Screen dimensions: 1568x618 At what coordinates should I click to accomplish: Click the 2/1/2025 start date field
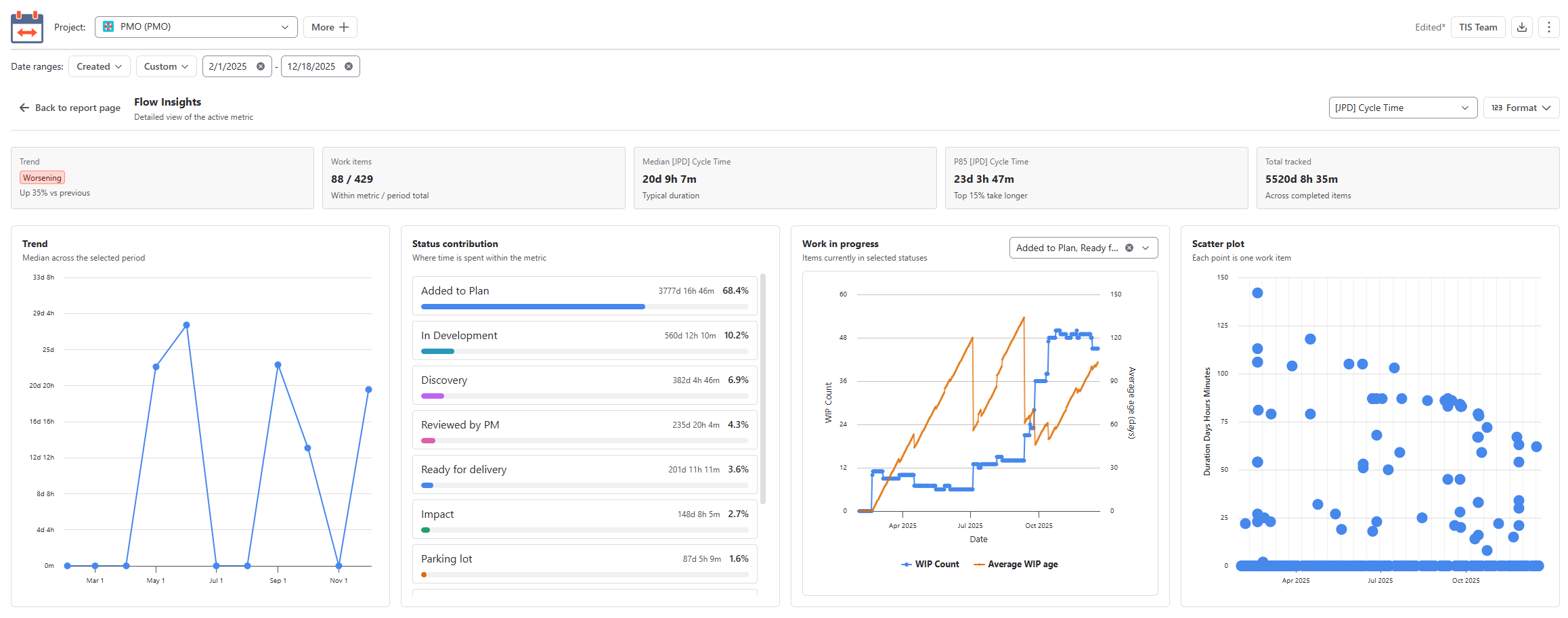(237, 66)
